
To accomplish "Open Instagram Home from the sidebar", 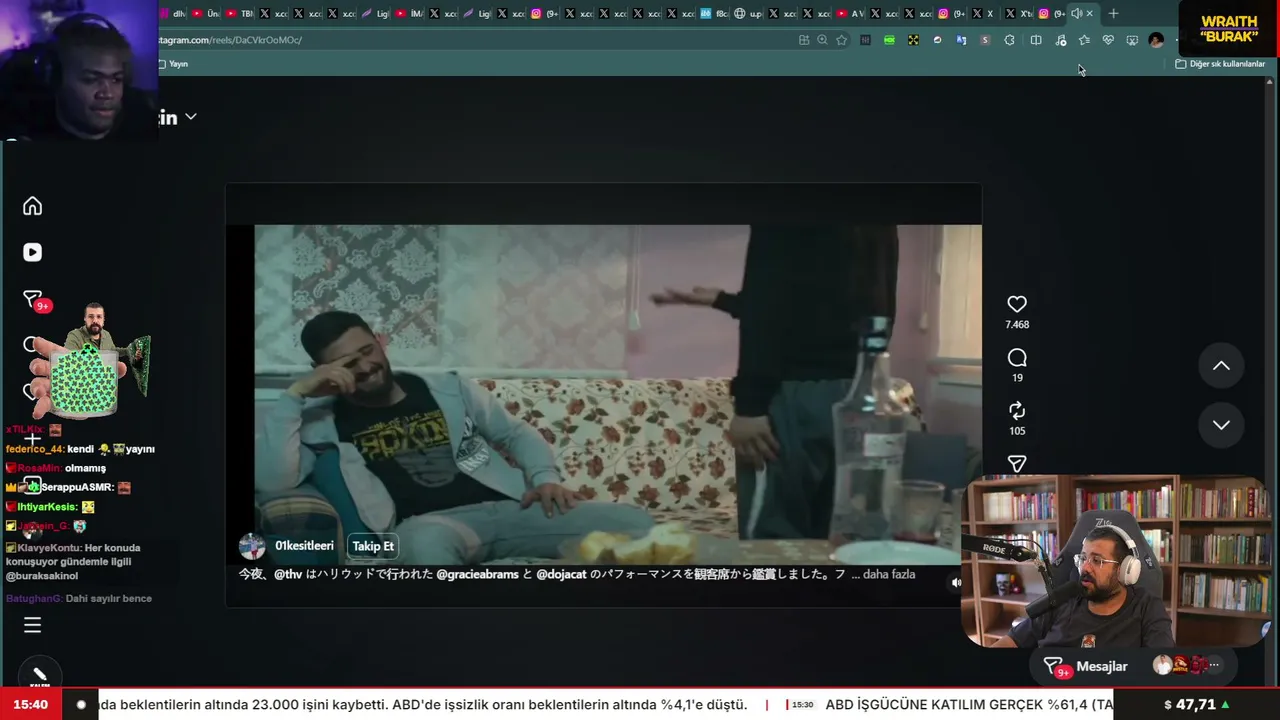I will coord(33,206).
